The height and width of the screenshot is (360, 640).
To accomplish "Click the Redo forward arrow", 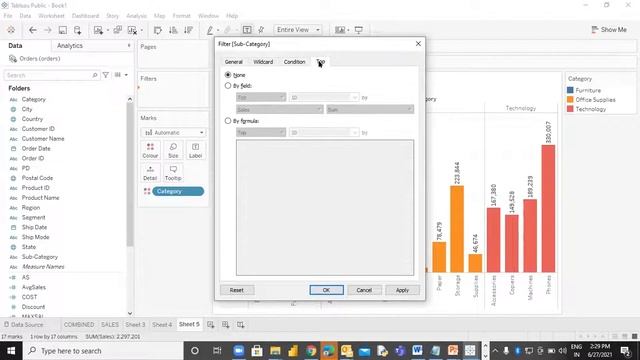I will pos(48,30).
